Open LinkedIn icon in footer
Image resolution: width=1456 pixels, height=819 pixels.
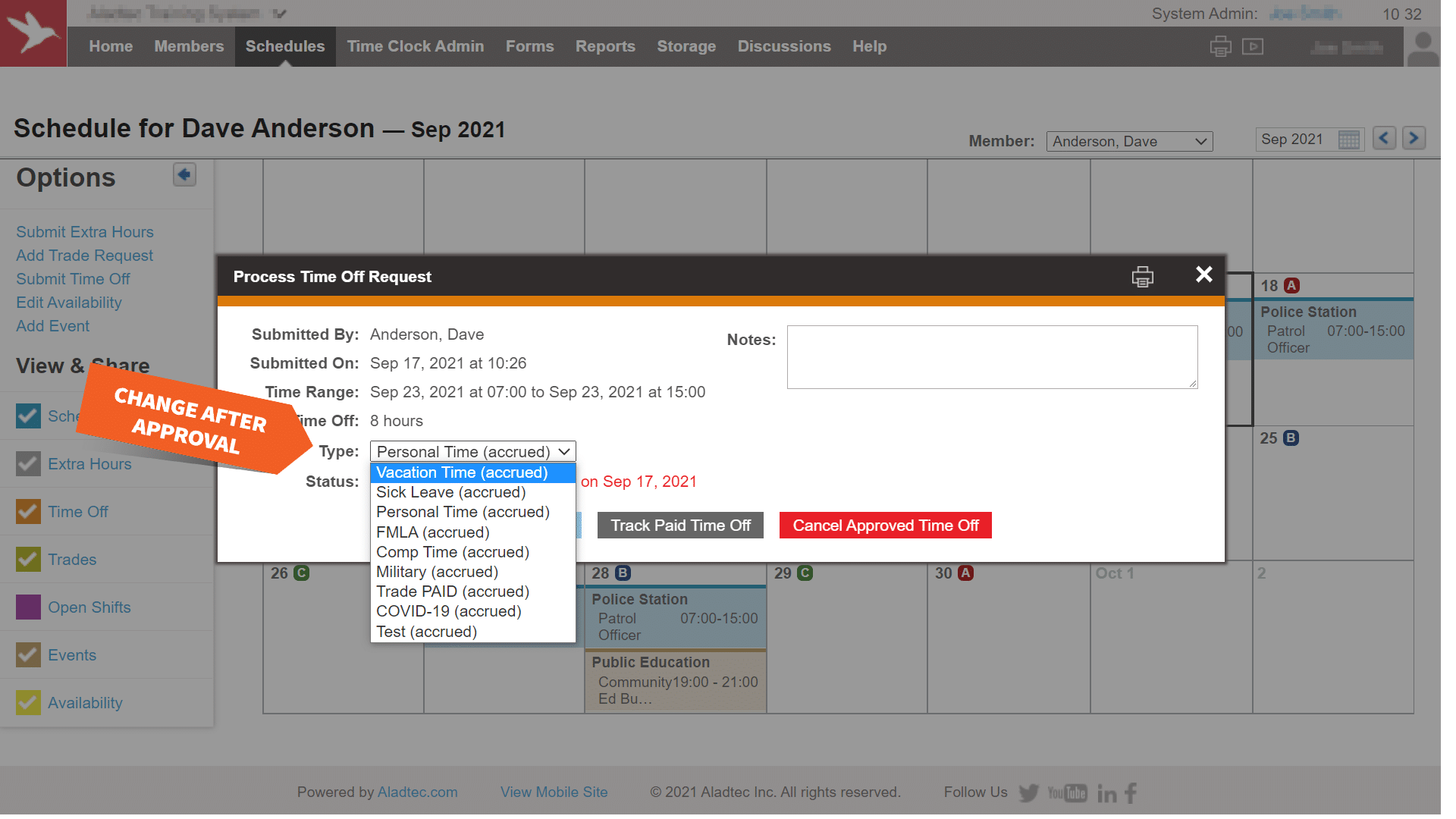click(1106, 793)
